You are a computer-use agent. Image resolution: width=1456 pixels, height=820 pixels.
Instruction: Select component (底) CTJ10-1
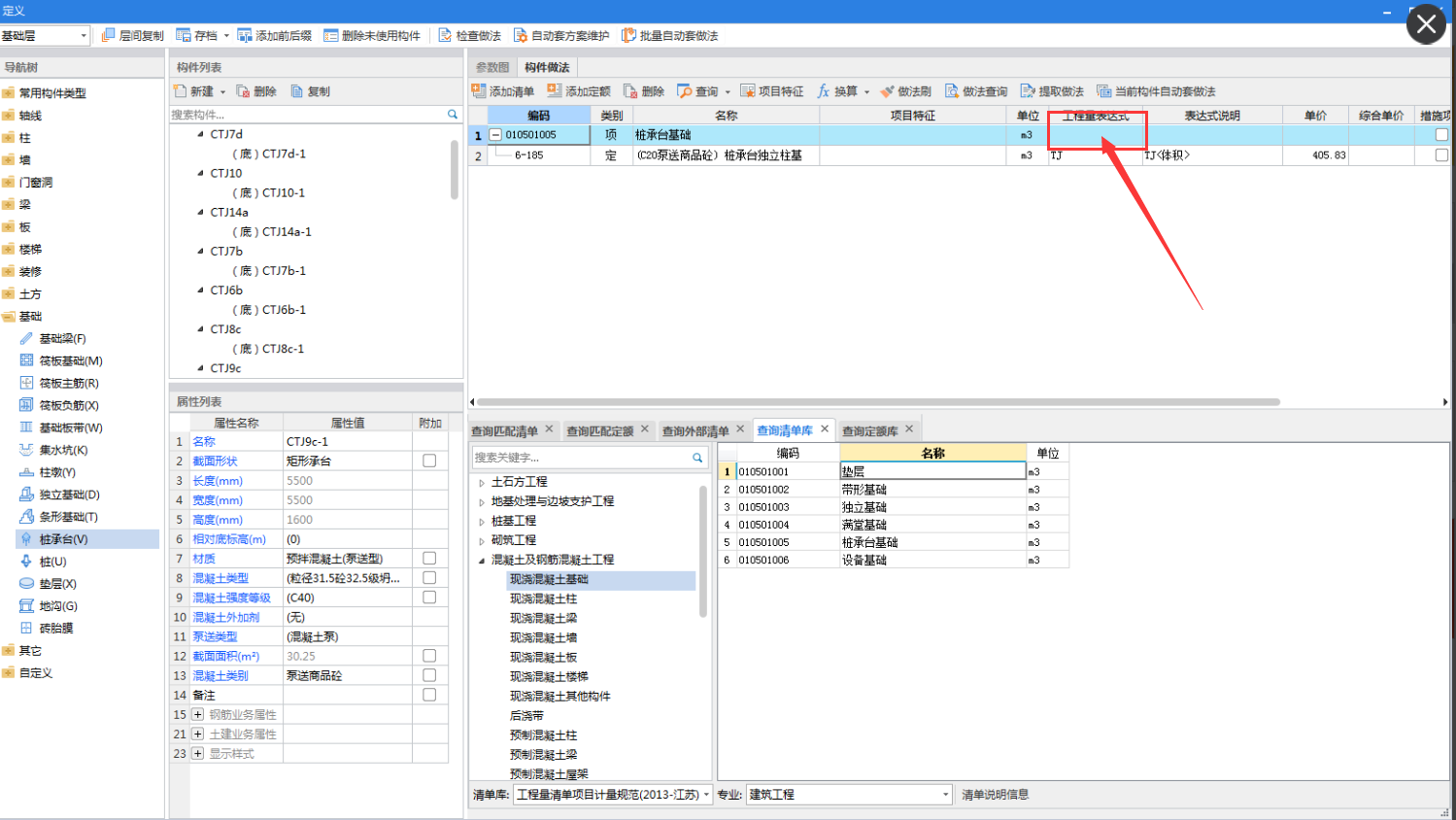point(269,192)
